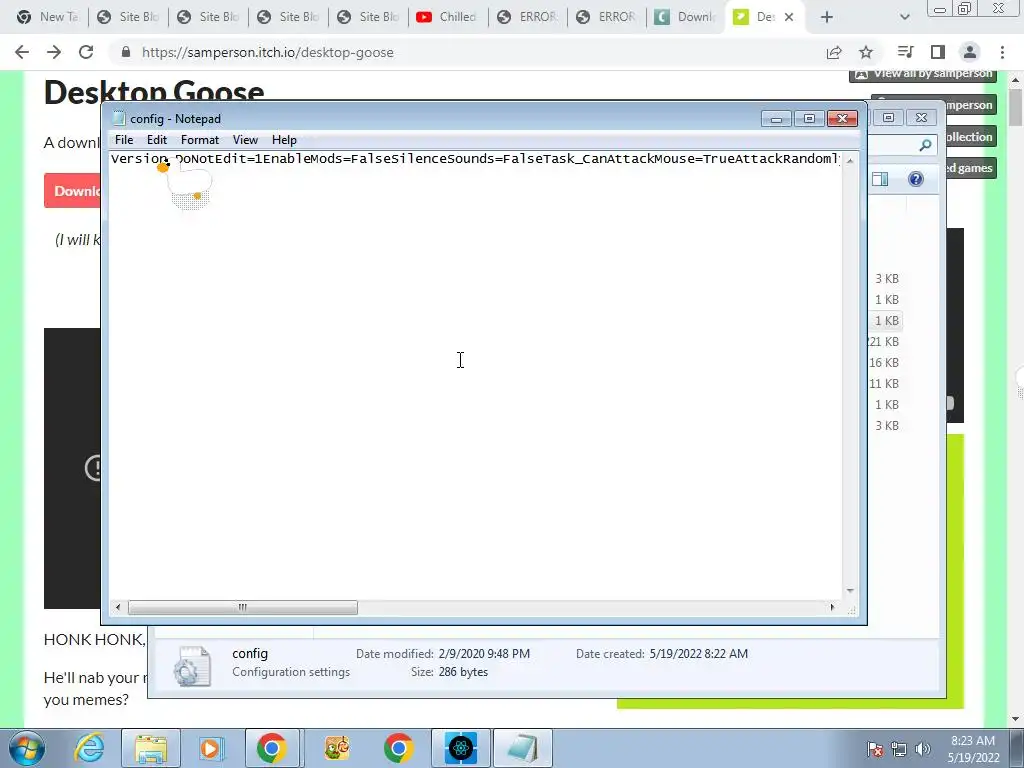Open the Windows Start menu
Viewport: 1024px width, 768px height.
[x=27, y=748]
